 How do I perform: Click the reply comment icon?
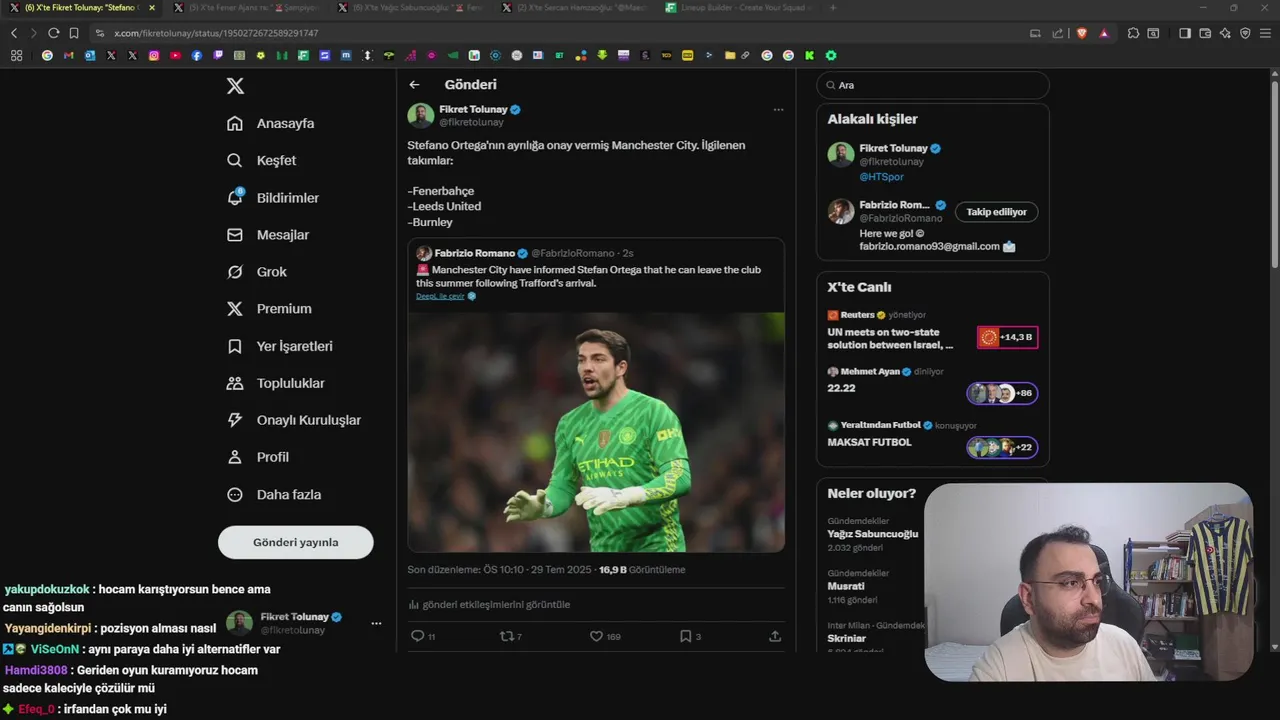tap(418, 636)
